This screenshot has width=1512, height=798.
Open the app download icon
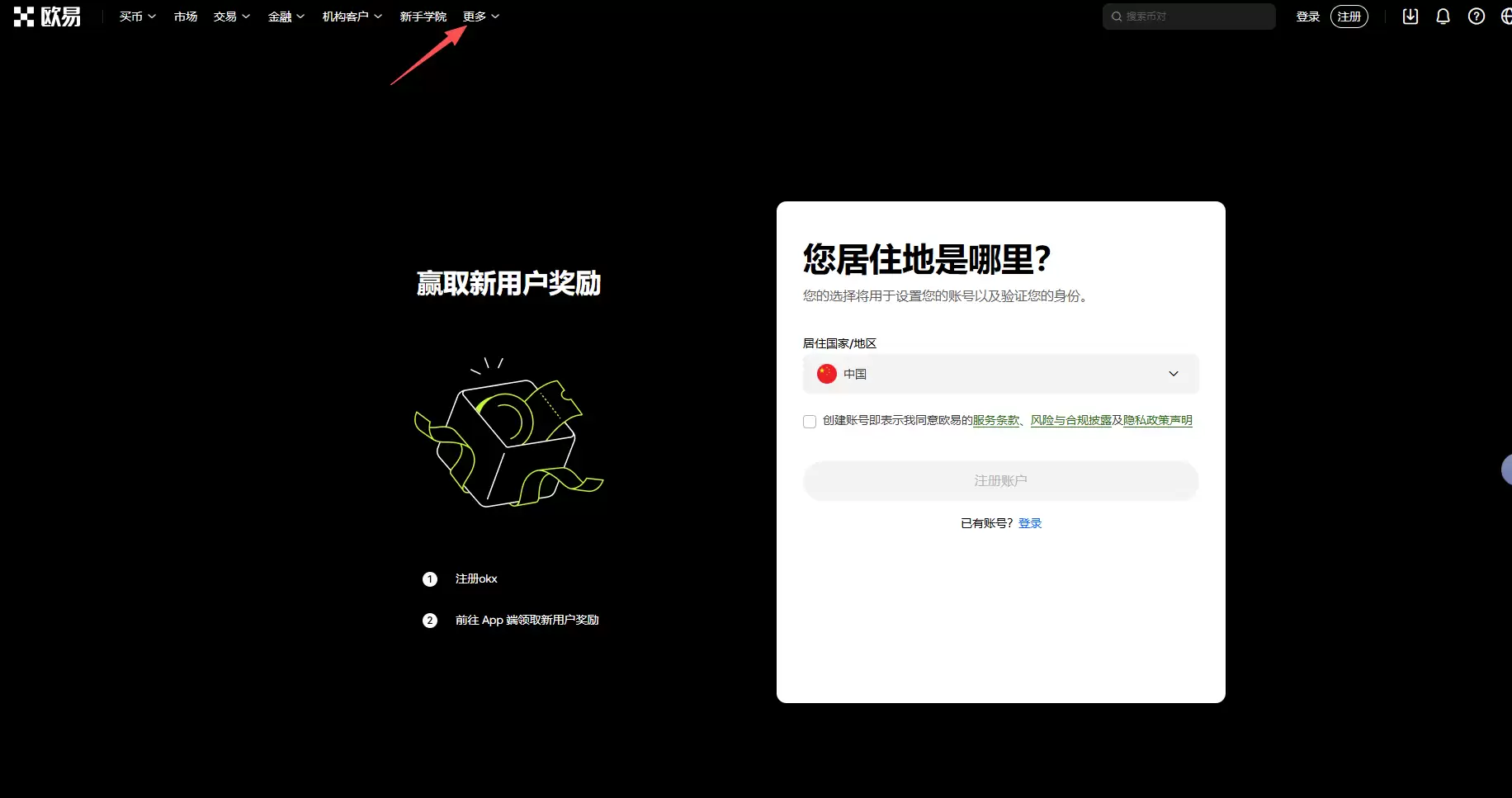coord(1410,17)
